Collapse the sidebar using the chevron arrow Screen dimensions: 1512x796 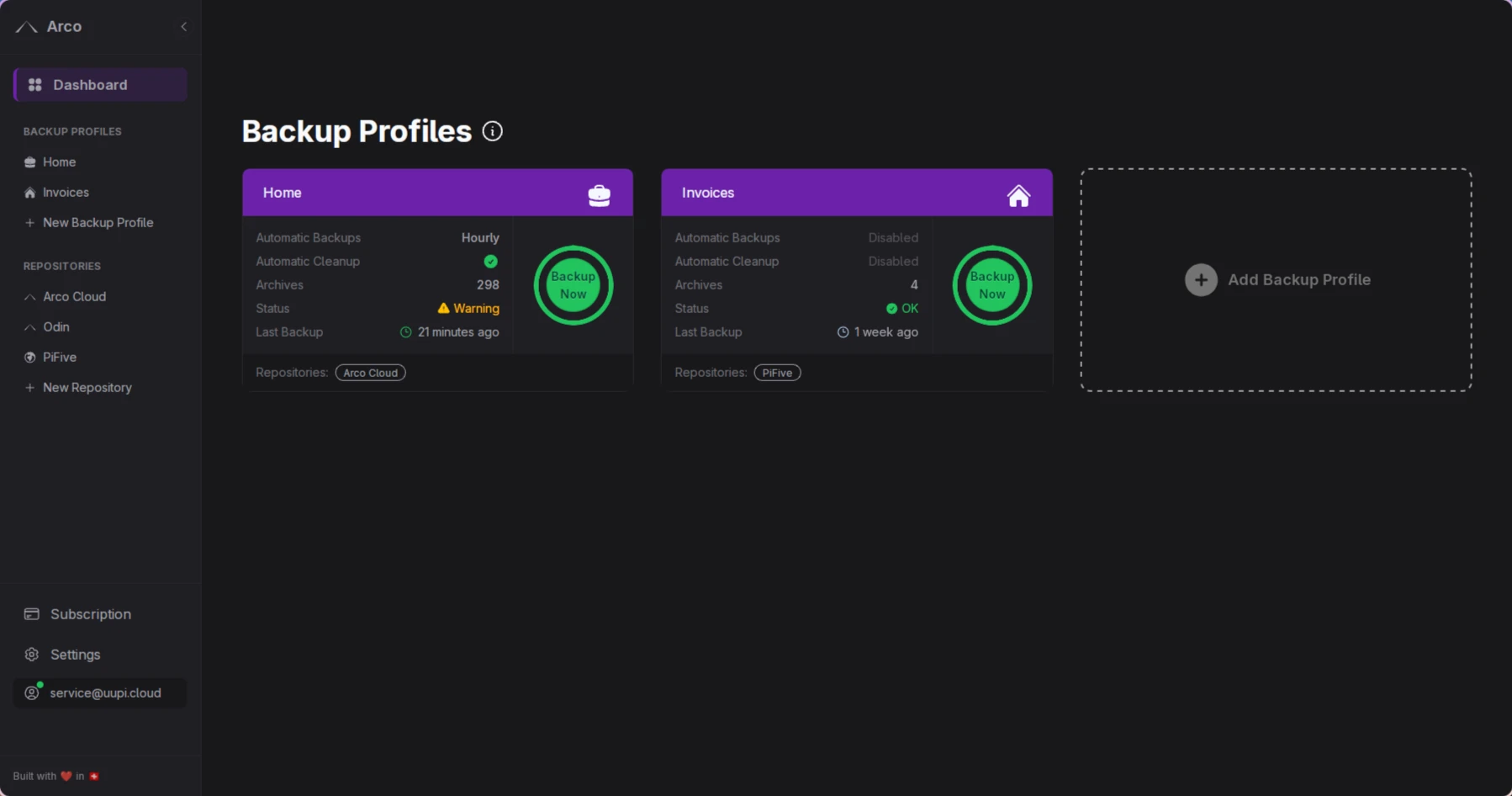(184, 26)
